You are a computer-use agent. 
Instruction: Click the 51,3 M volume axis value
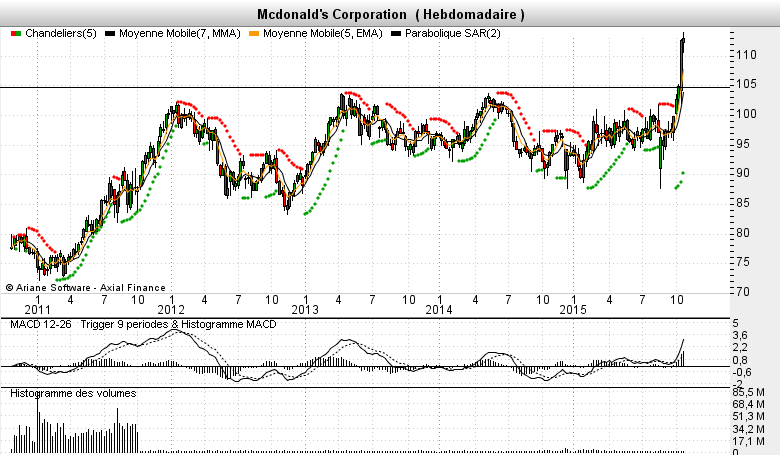pos(749,416)
